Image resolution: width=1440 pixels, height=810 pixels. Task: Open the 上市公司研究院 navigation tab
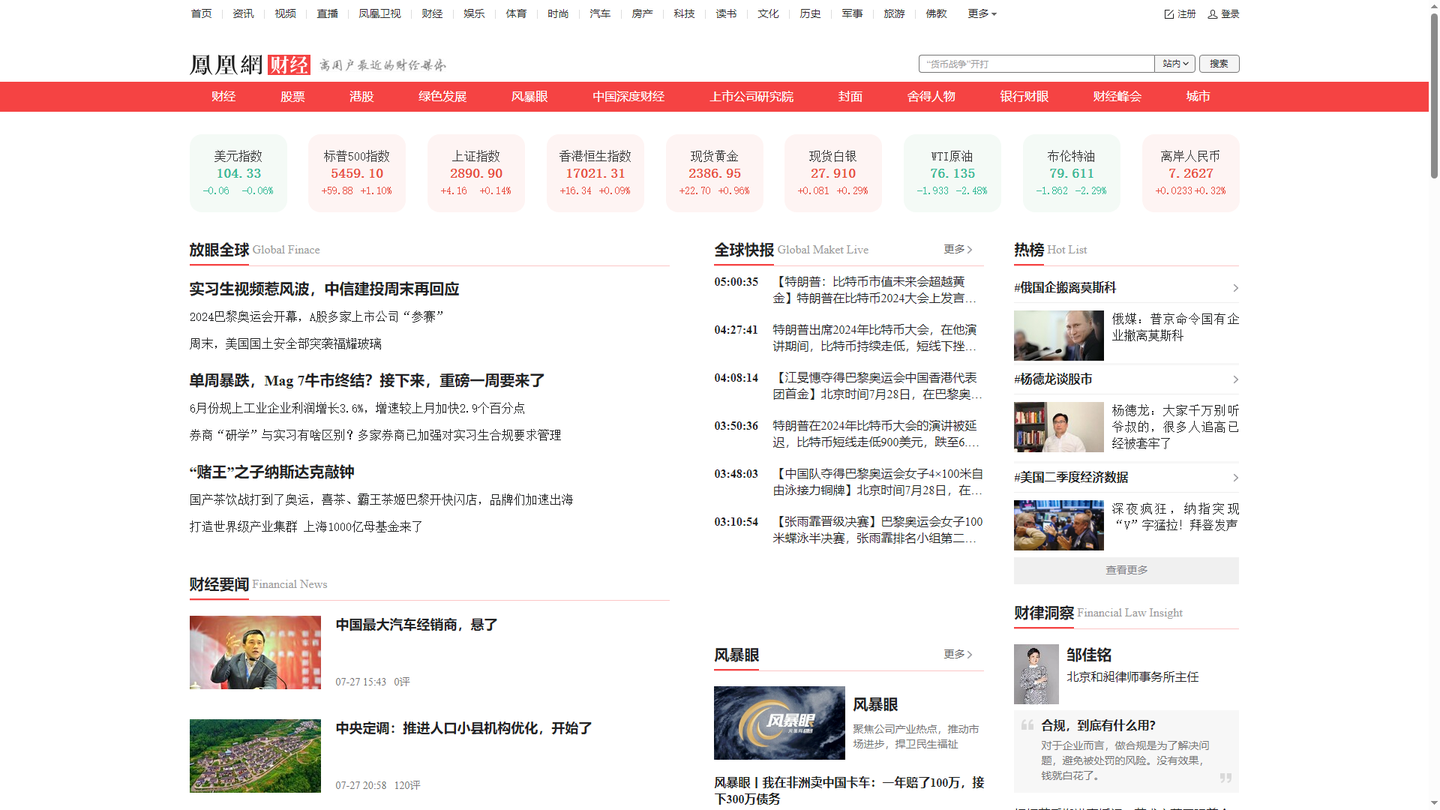click(751, 97)
